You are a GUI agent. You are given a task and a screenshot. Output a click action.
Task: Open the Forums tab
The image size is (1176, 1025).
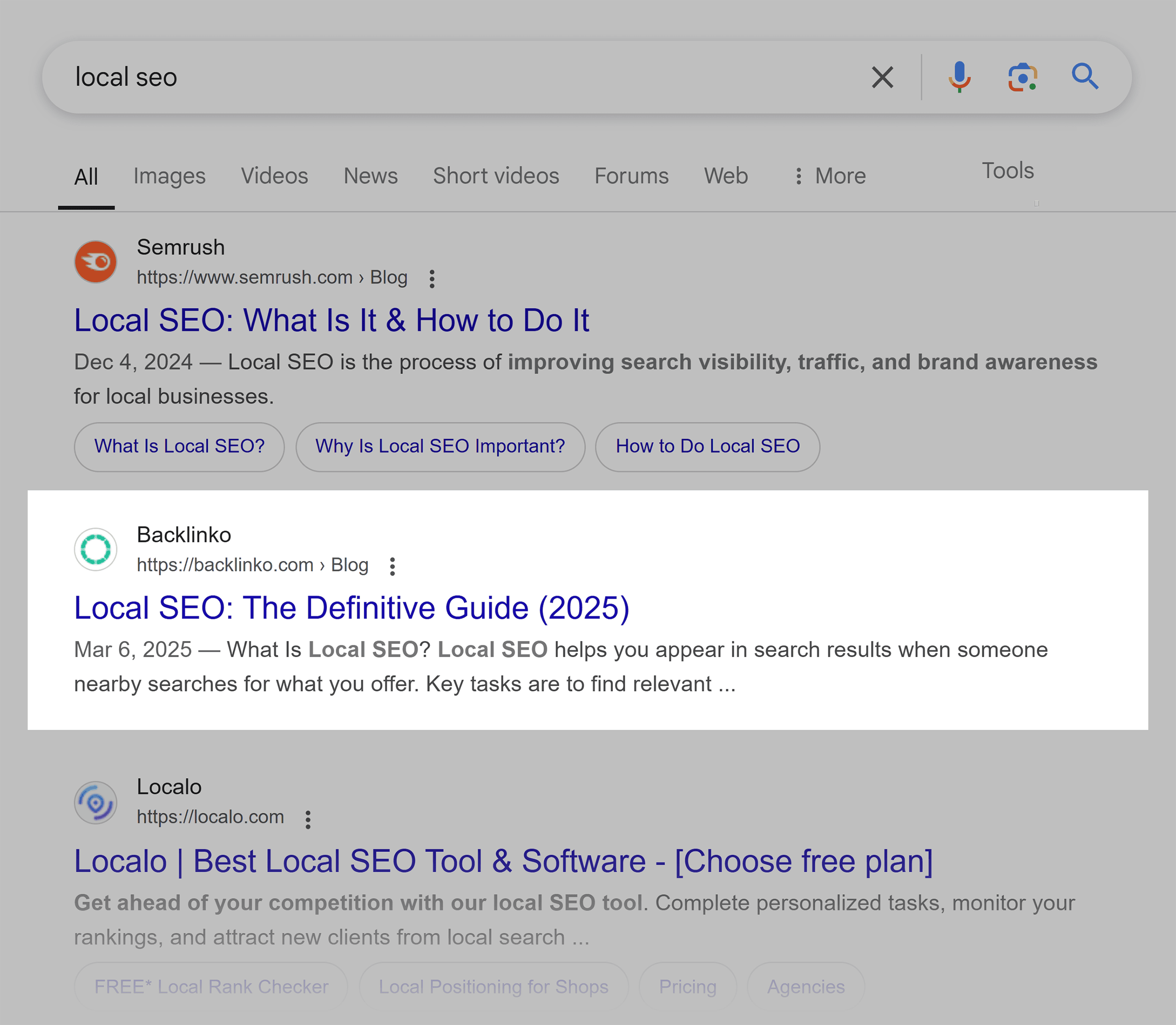click(x=631, y=176)
